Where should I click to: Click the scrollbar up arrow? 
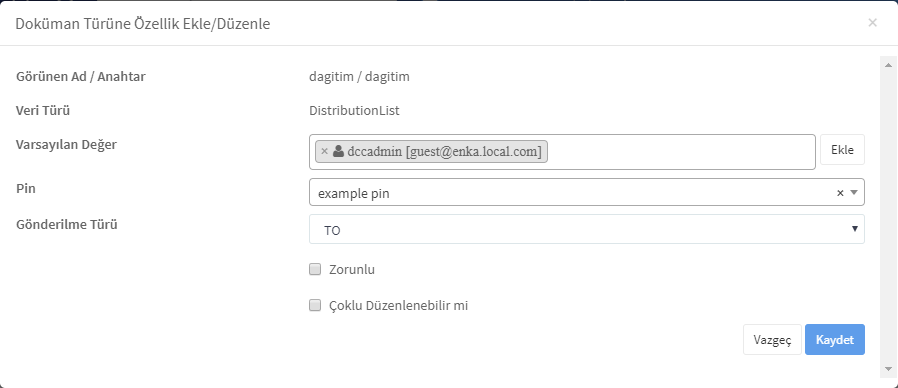888,63
